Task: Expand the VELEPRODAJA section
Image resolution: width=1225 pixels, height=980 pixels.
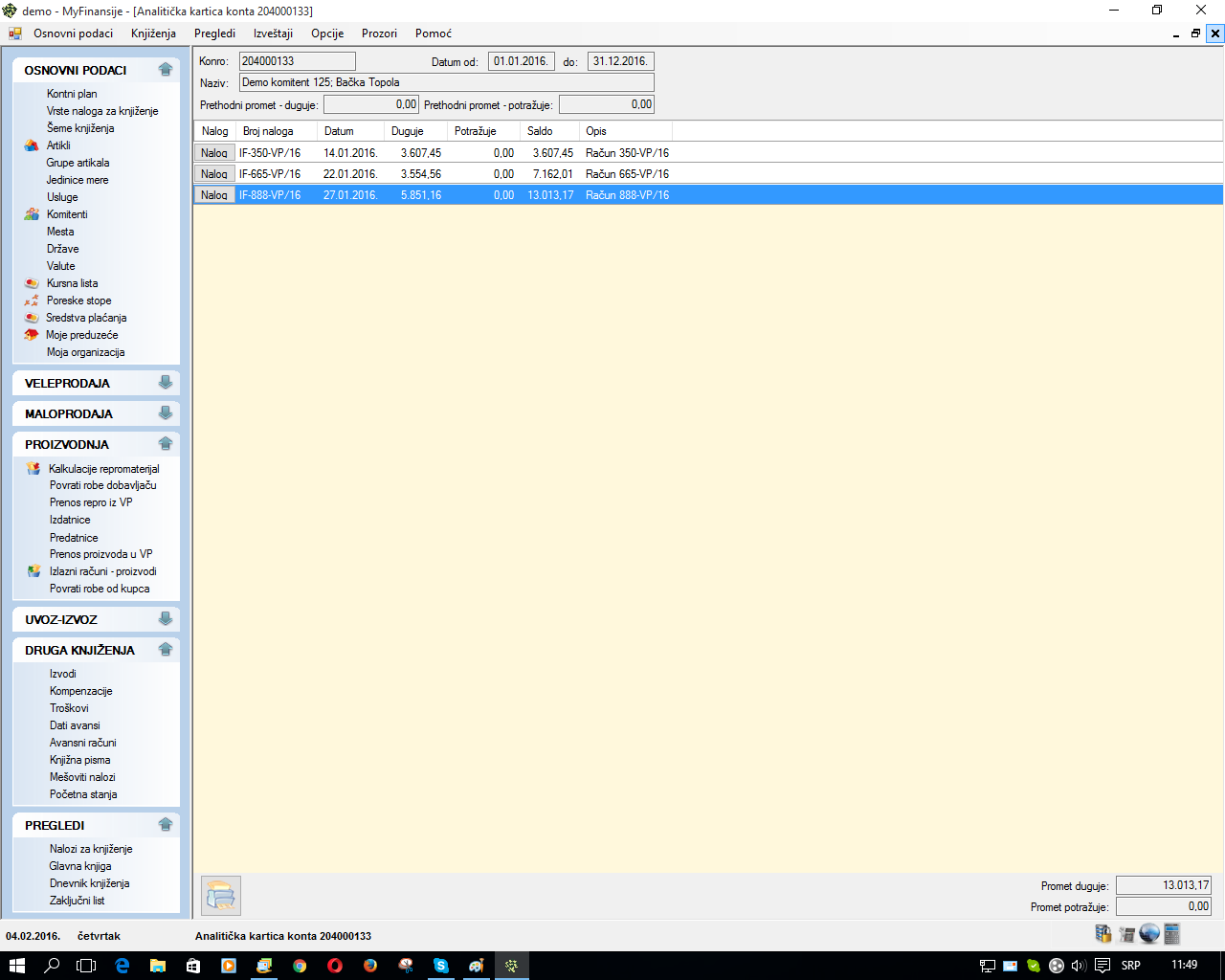Action: pos(166,383)
